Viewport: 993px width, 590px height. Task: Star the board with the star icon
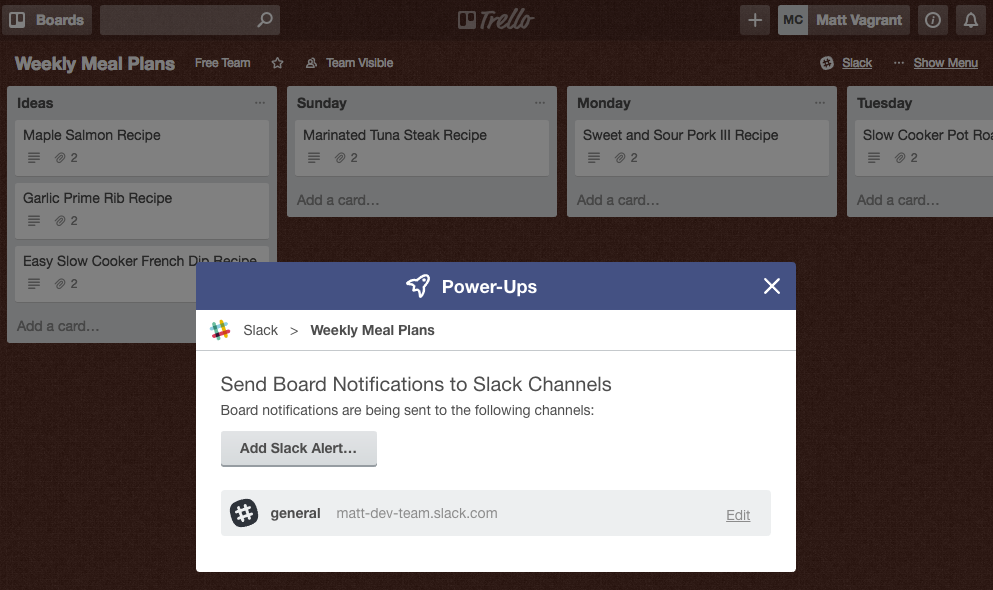click(277, 63)
